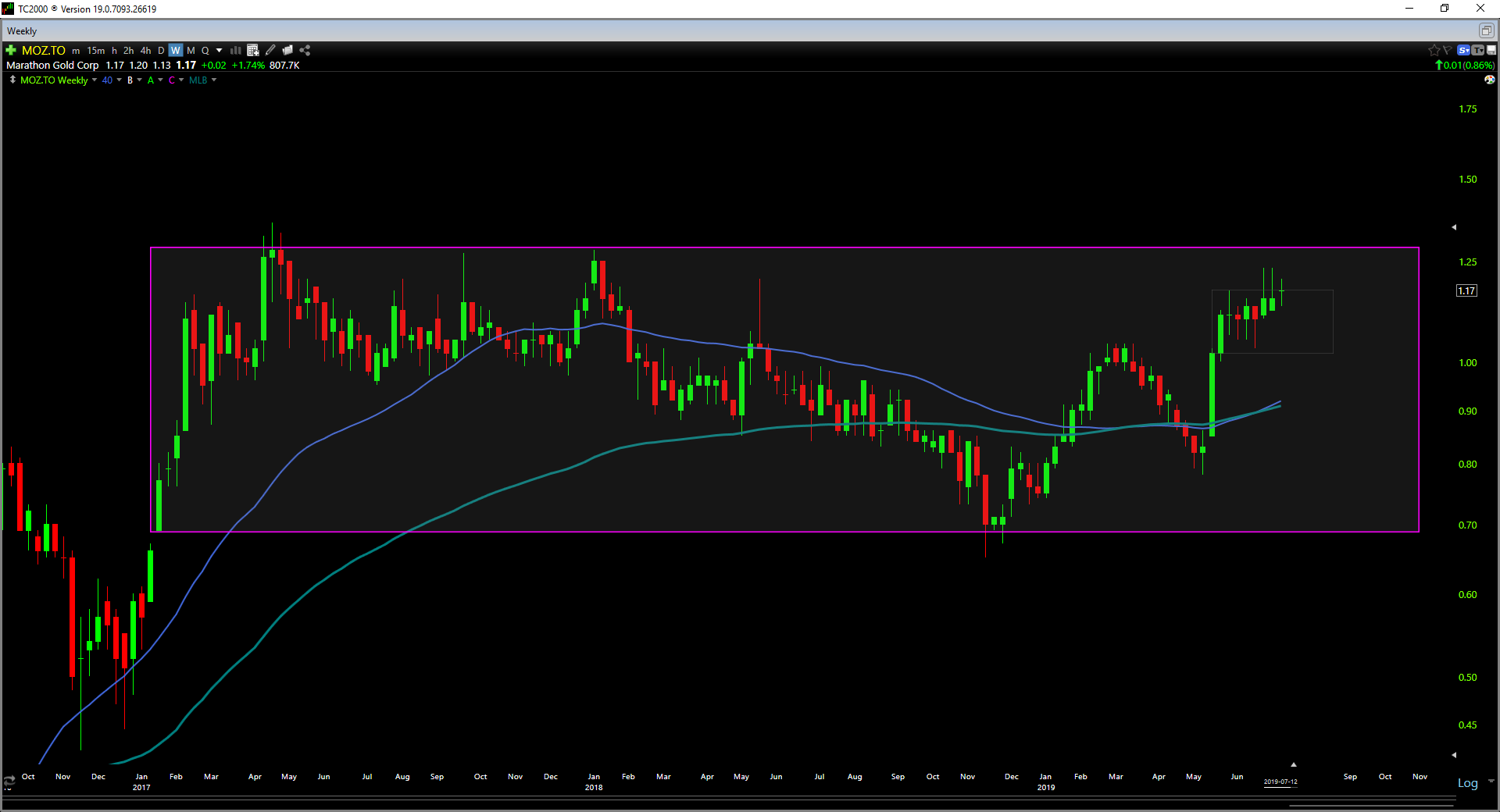This screenshot has height=812, width=1500.
Task: Click the 0.70 price axis label
Action: pyautogui.click(x=1467, y=525)
